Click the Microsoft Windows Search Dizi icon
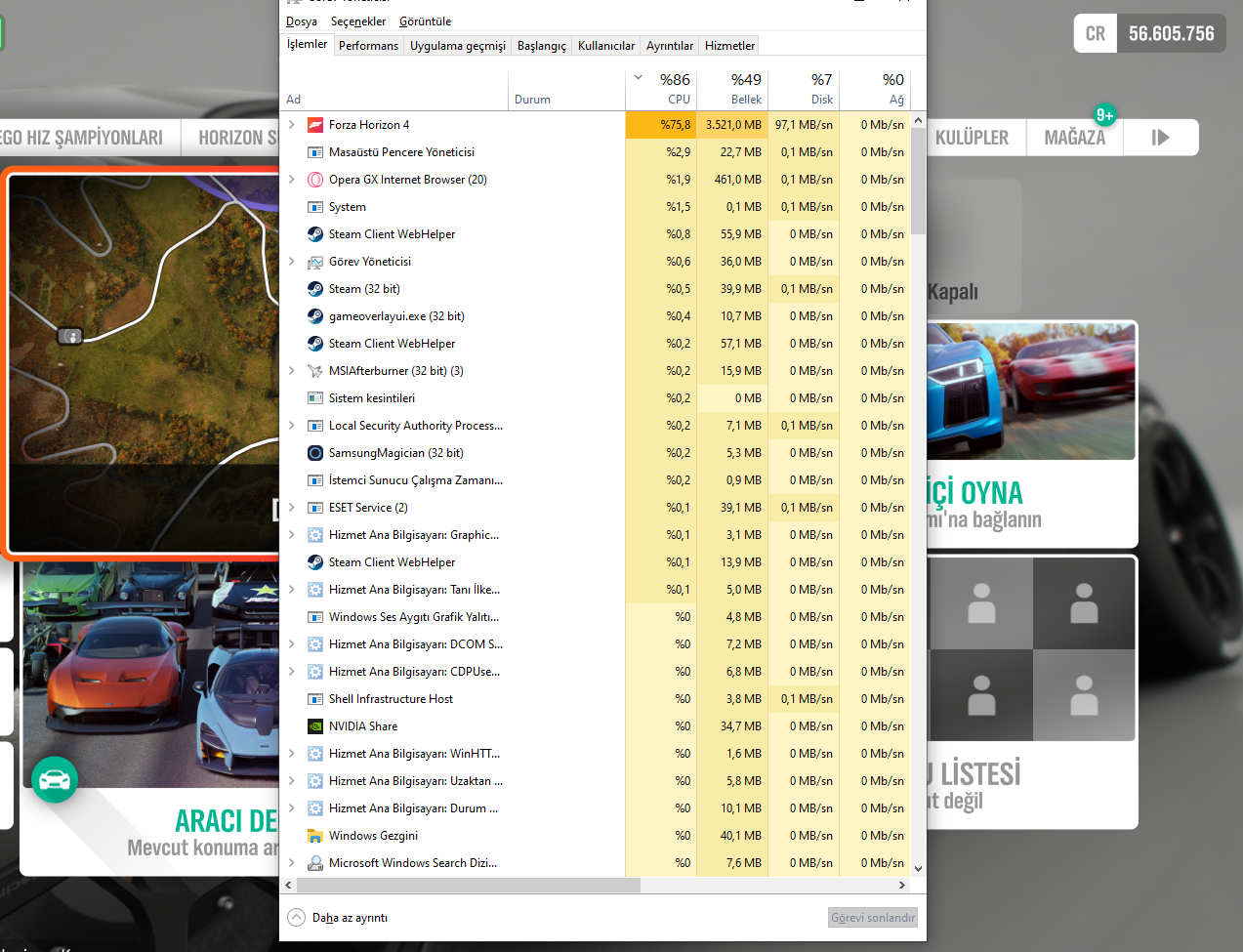Screen dimensions: 1243x952 (x=315, y=863)
